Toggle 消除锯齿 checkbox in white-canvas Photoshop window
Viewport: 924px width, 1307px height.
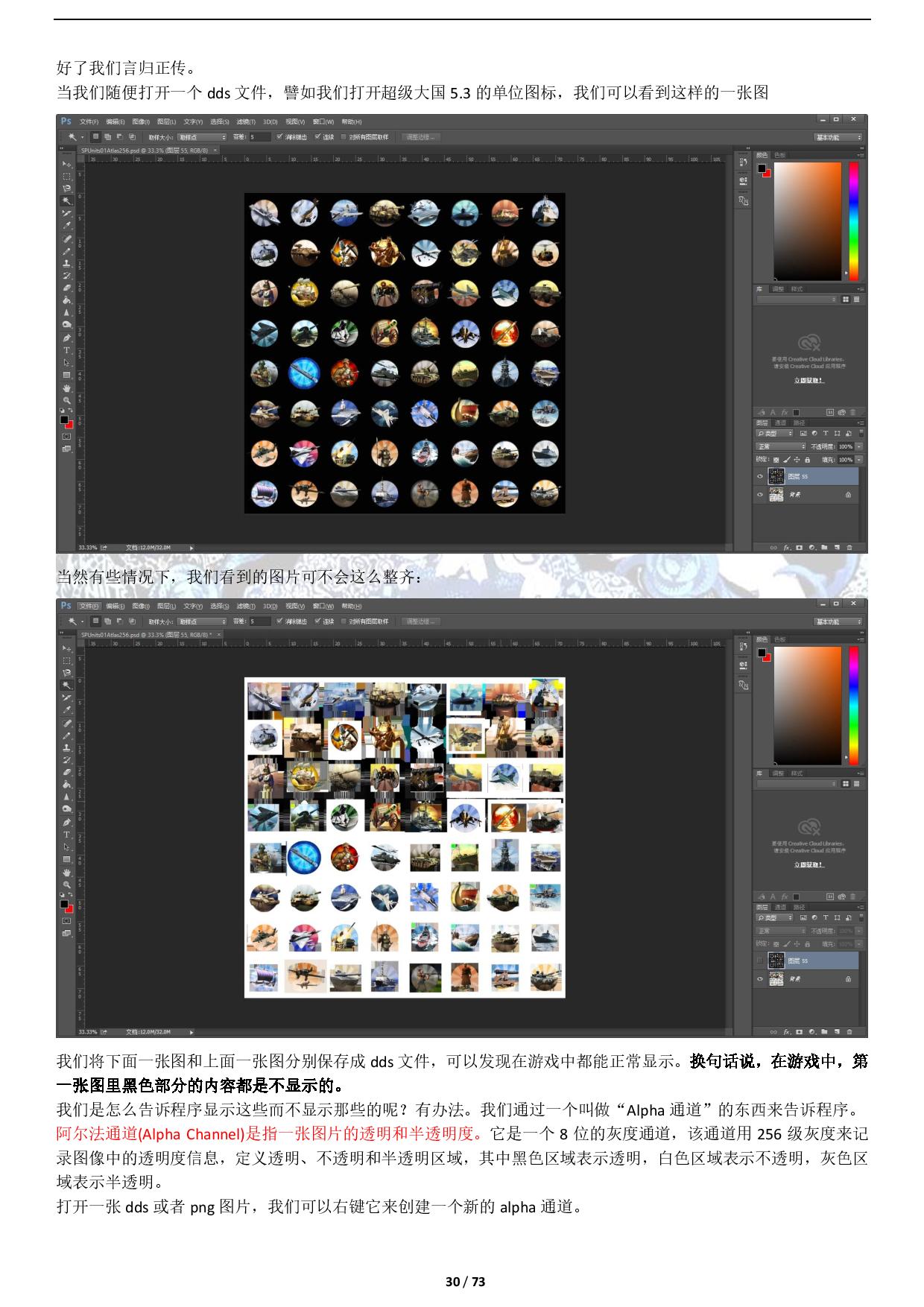[279, 621]
